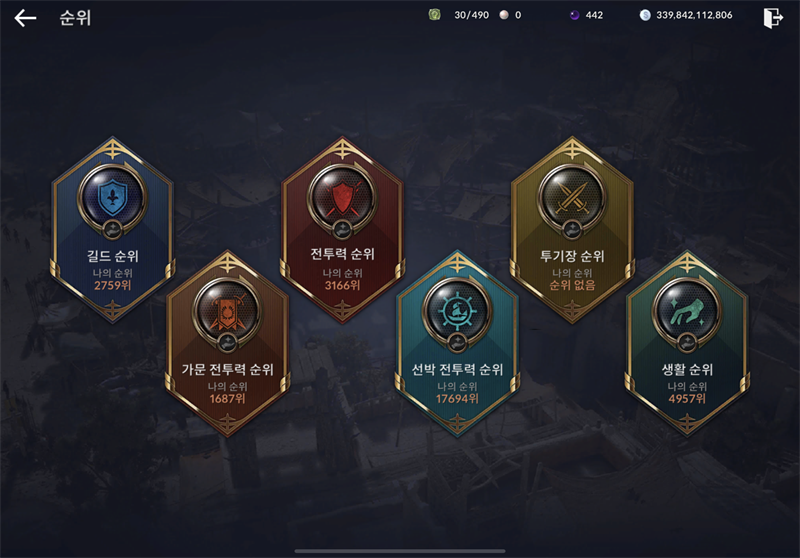Open the guild ranking blue shield icon
Image resolution: width=800 pixels, height=558 pixels.
click(112, 198)
